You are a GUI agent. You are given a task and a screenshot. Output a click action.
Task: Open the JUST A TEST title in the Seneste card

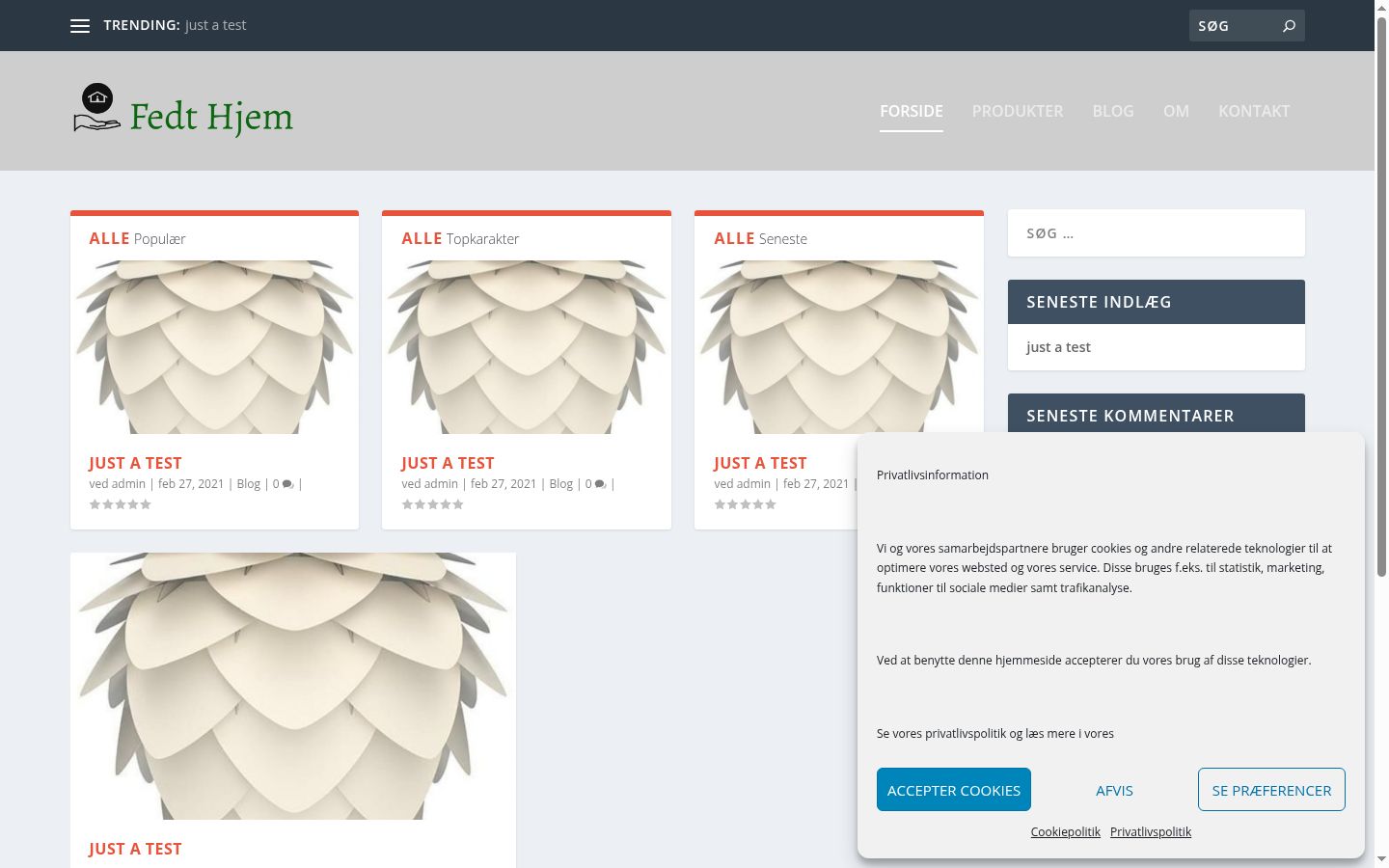760,463
